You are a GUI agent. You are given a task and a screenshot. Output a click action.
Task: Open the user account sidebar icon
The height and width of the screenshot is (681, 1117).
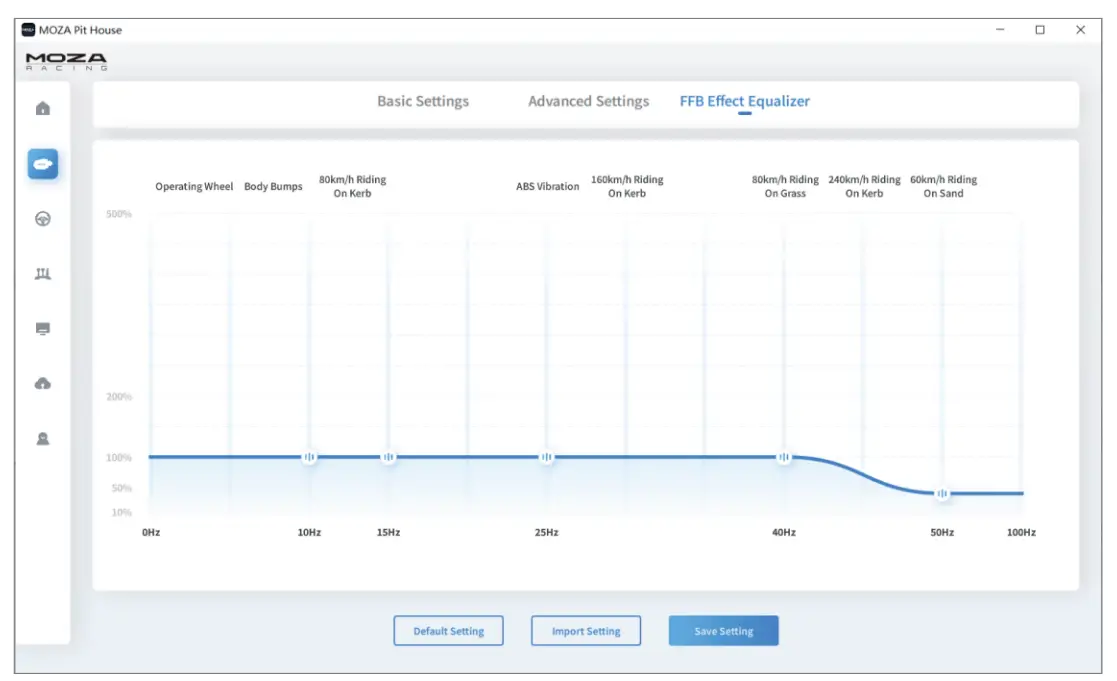click(43, 438)
